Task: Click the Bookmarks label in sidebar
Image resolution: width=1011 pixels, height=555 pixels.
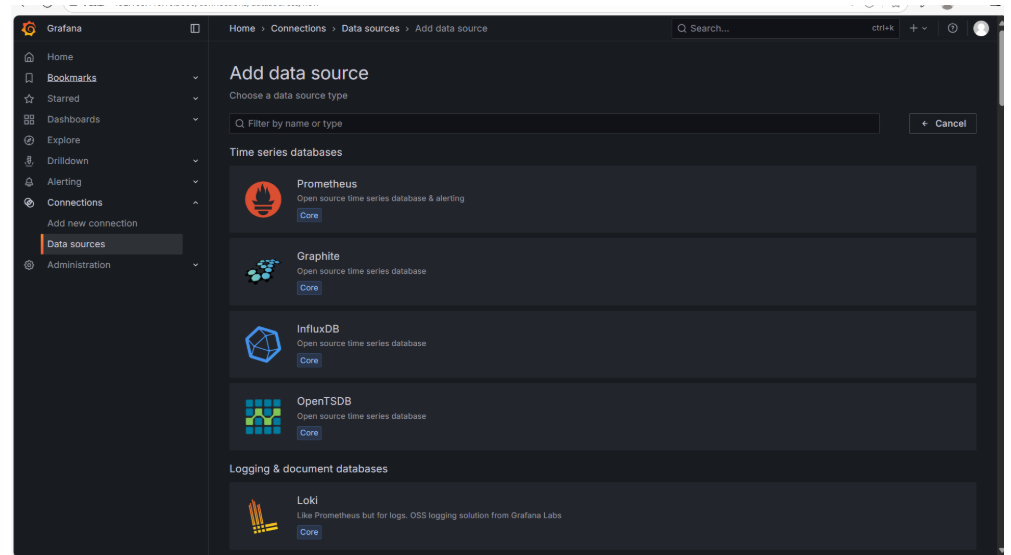Action: click(x=72, y=78)
